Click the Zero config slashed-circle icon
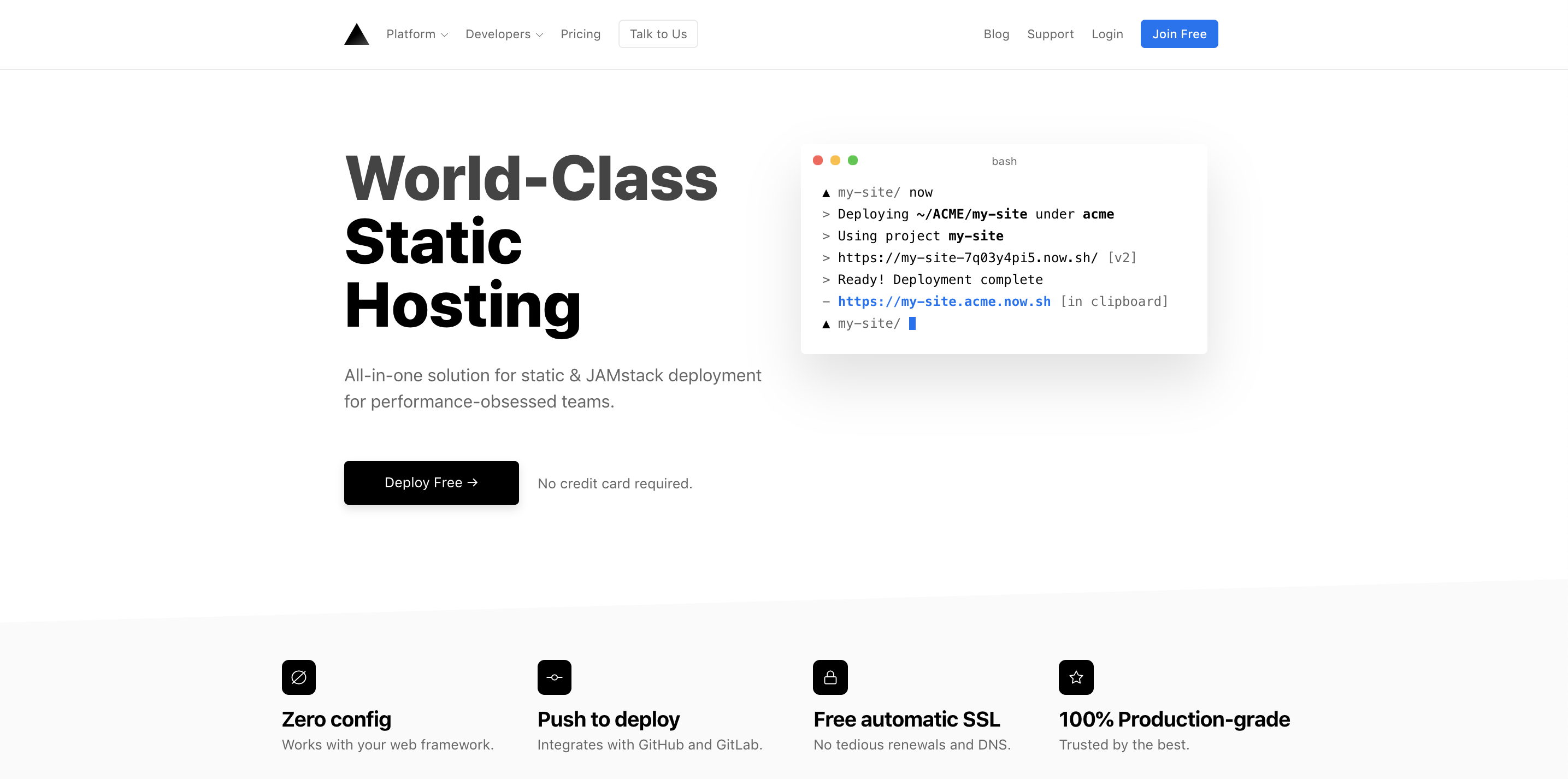The height and width of the screenshot is (779, 1568). point(299,677)
